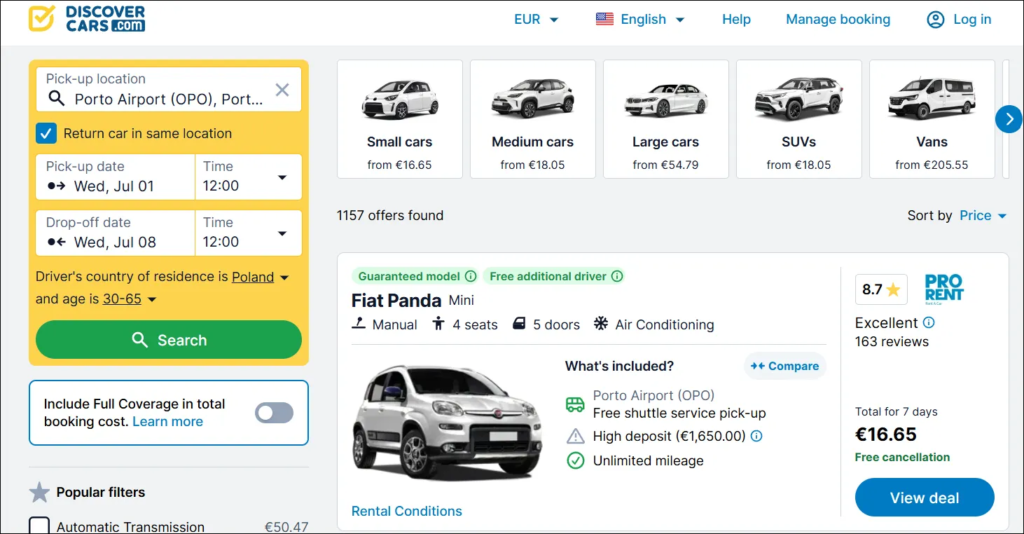Click the Fiat Panda title
The height and width of the screenshot is (534, 1024).
click(396, 300)
